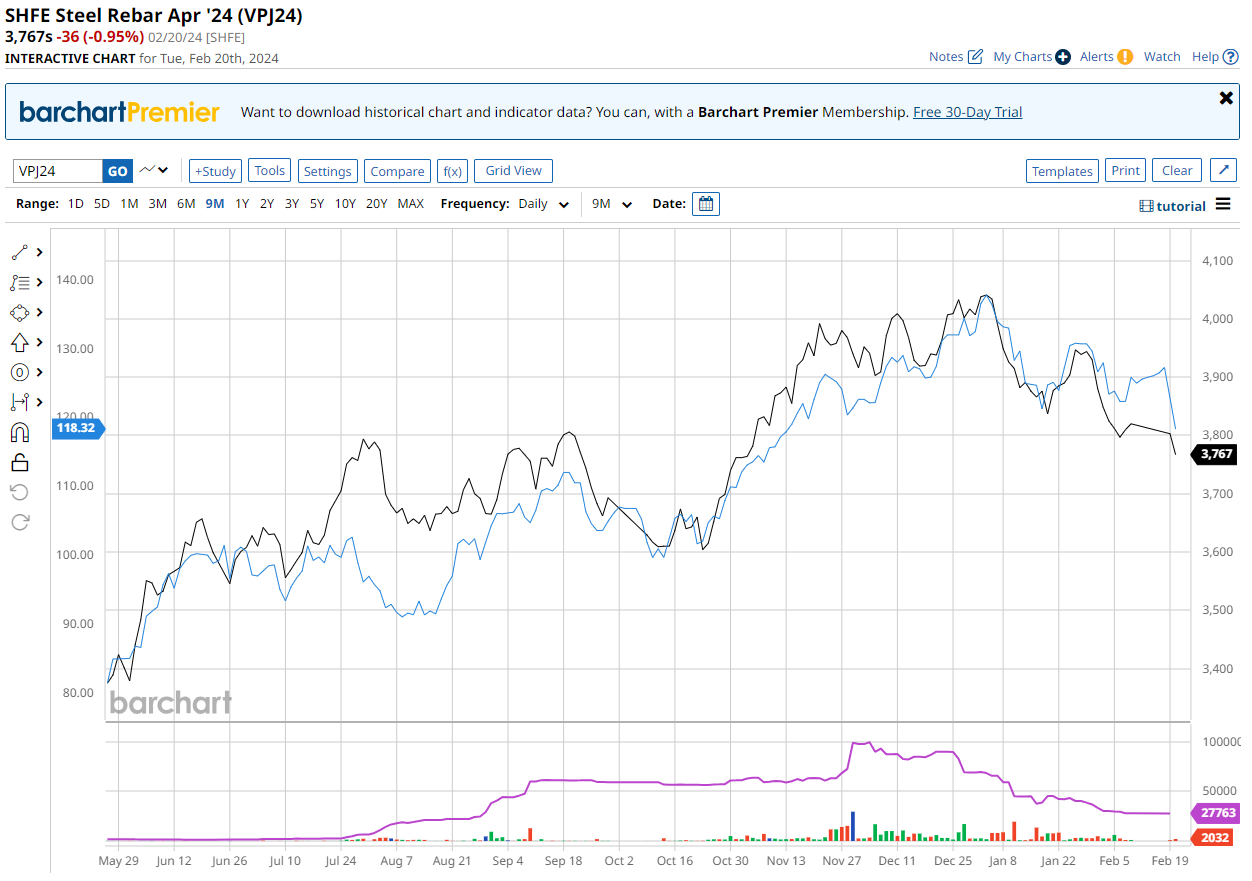Toggle the Grid View layout
The image size is (1252, 881).
pos(513,171)
